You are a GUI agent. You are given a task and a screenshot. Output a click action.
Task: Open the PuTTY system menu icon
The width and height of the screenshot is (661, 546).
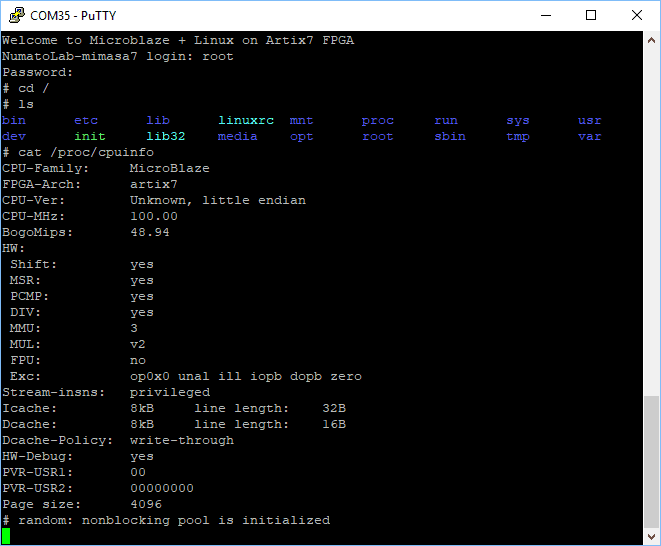point(16,15)
